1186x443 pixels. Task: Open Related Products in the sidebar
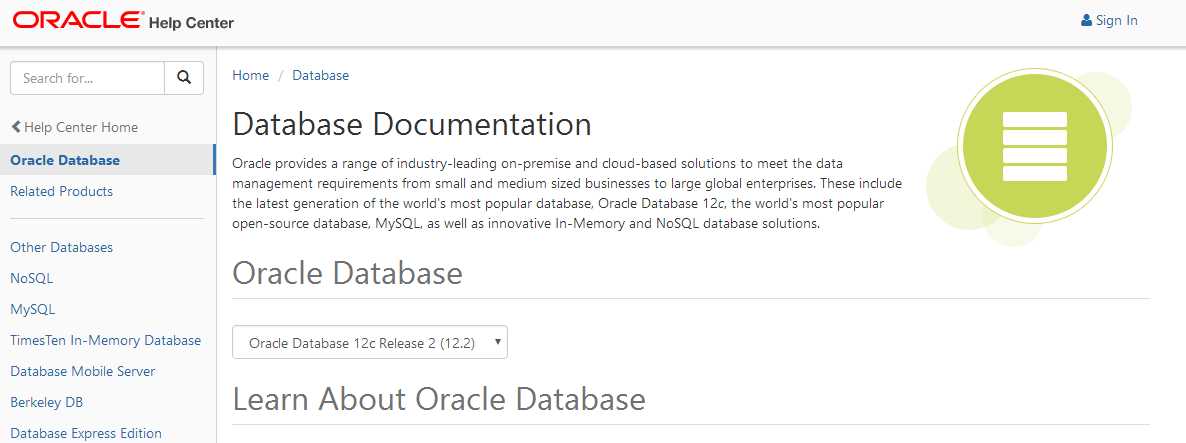61,191
